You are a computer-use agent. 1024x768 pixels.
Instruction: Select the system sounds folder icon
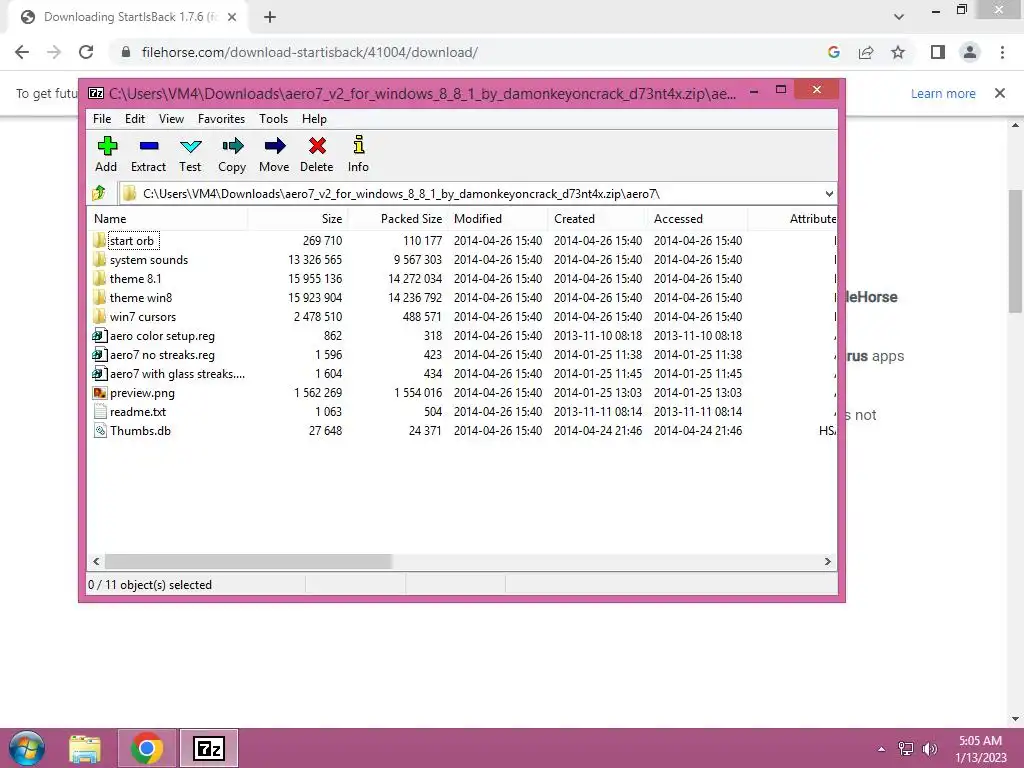point(99,259)
